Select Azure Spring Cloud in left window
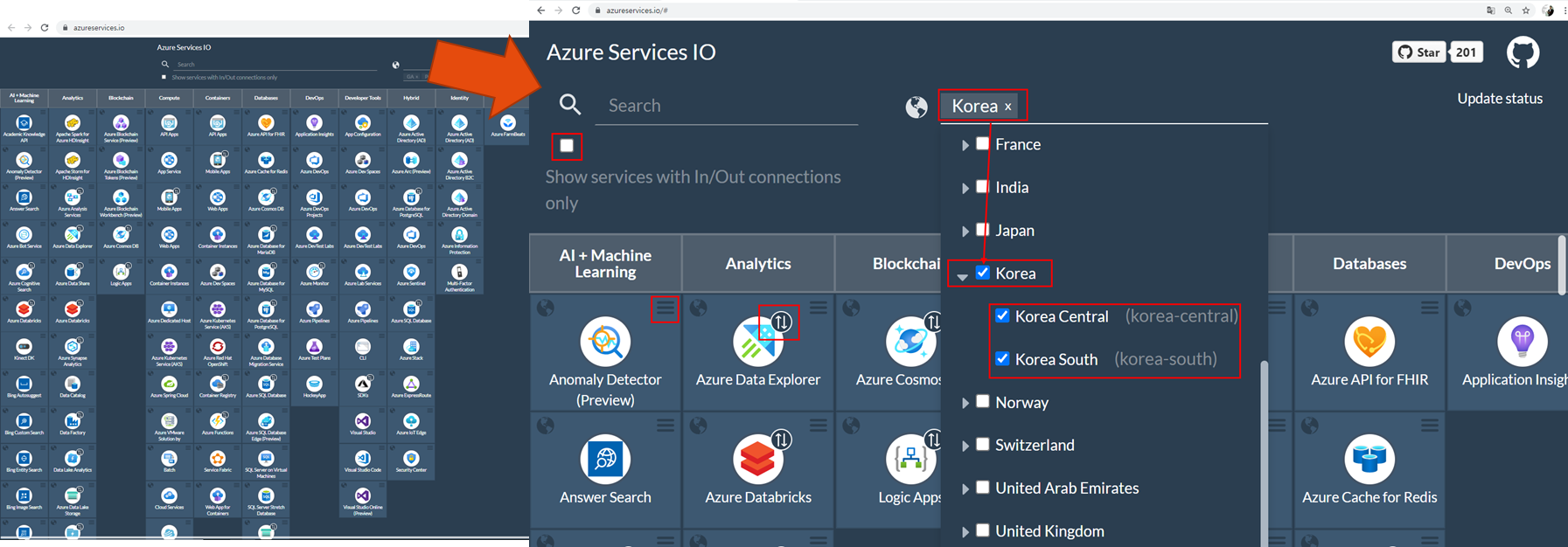Viewport: 1568px width, 547px height. click(169, 388)
